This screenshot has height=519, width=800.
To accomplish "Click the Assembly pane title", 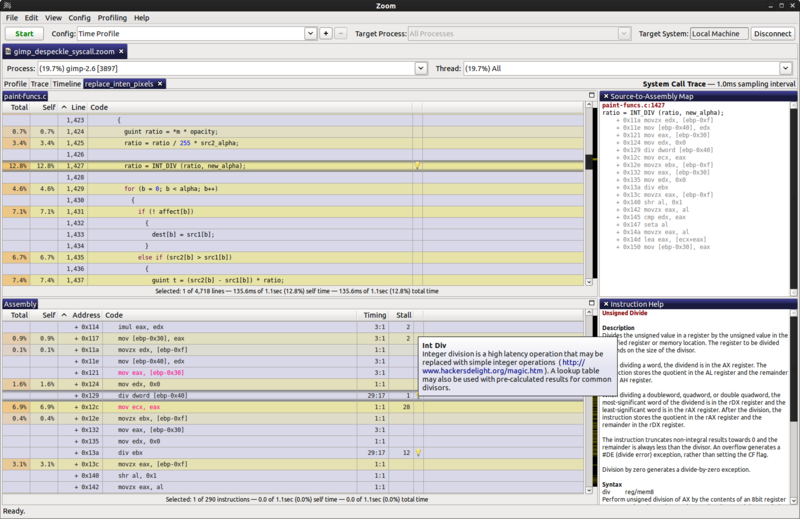I will click(20, 304).
